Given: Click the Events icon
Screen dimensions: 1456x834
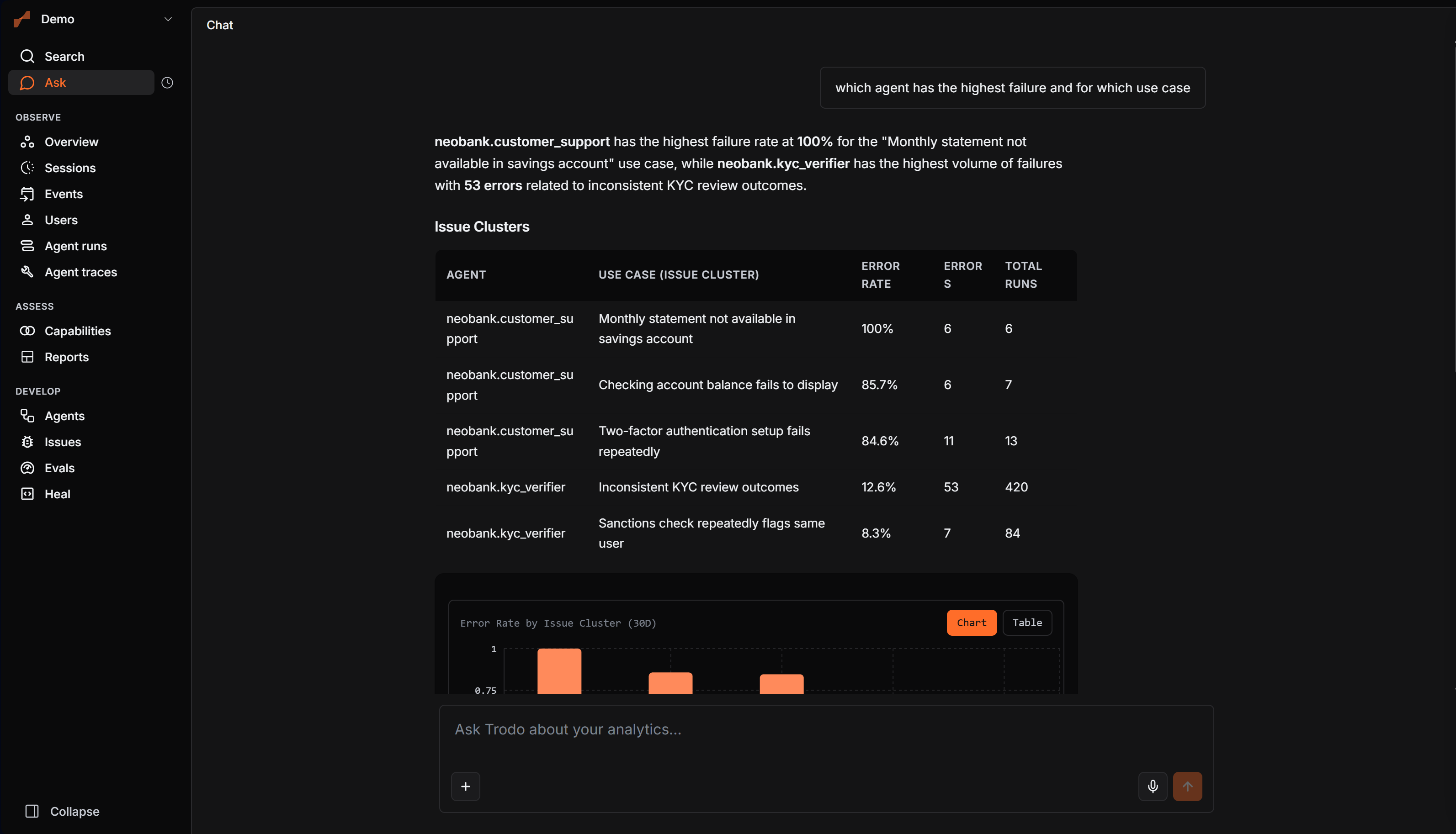Looking at the screenshot, I should coord(27,194).
